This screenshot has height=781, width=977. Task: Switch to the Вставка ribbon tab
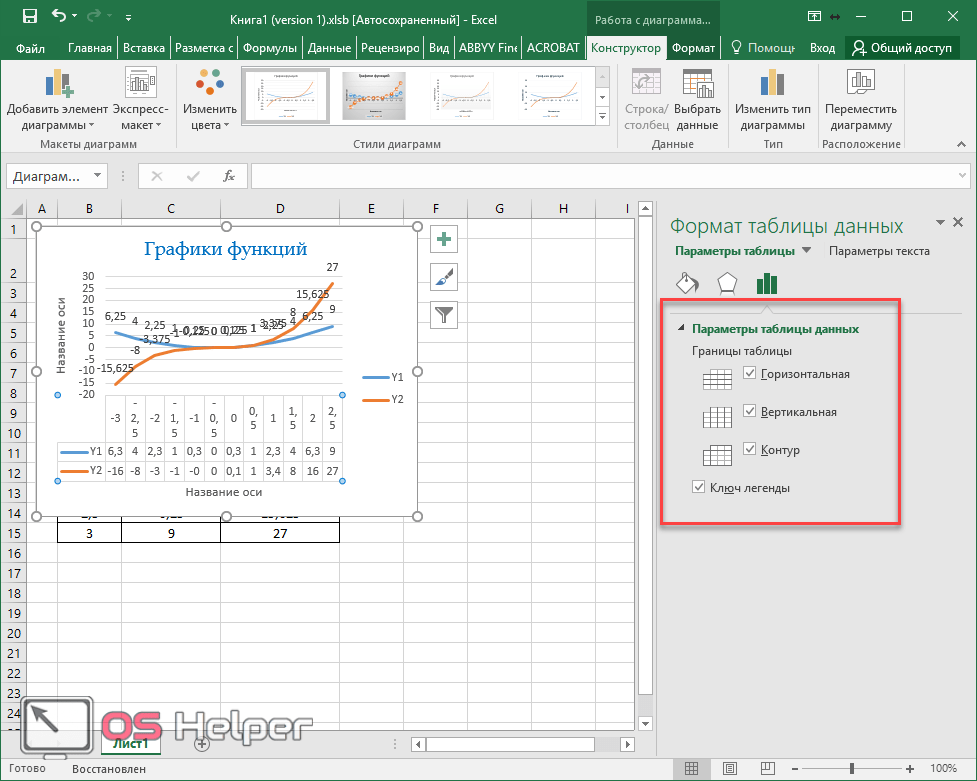pos(144,48)
